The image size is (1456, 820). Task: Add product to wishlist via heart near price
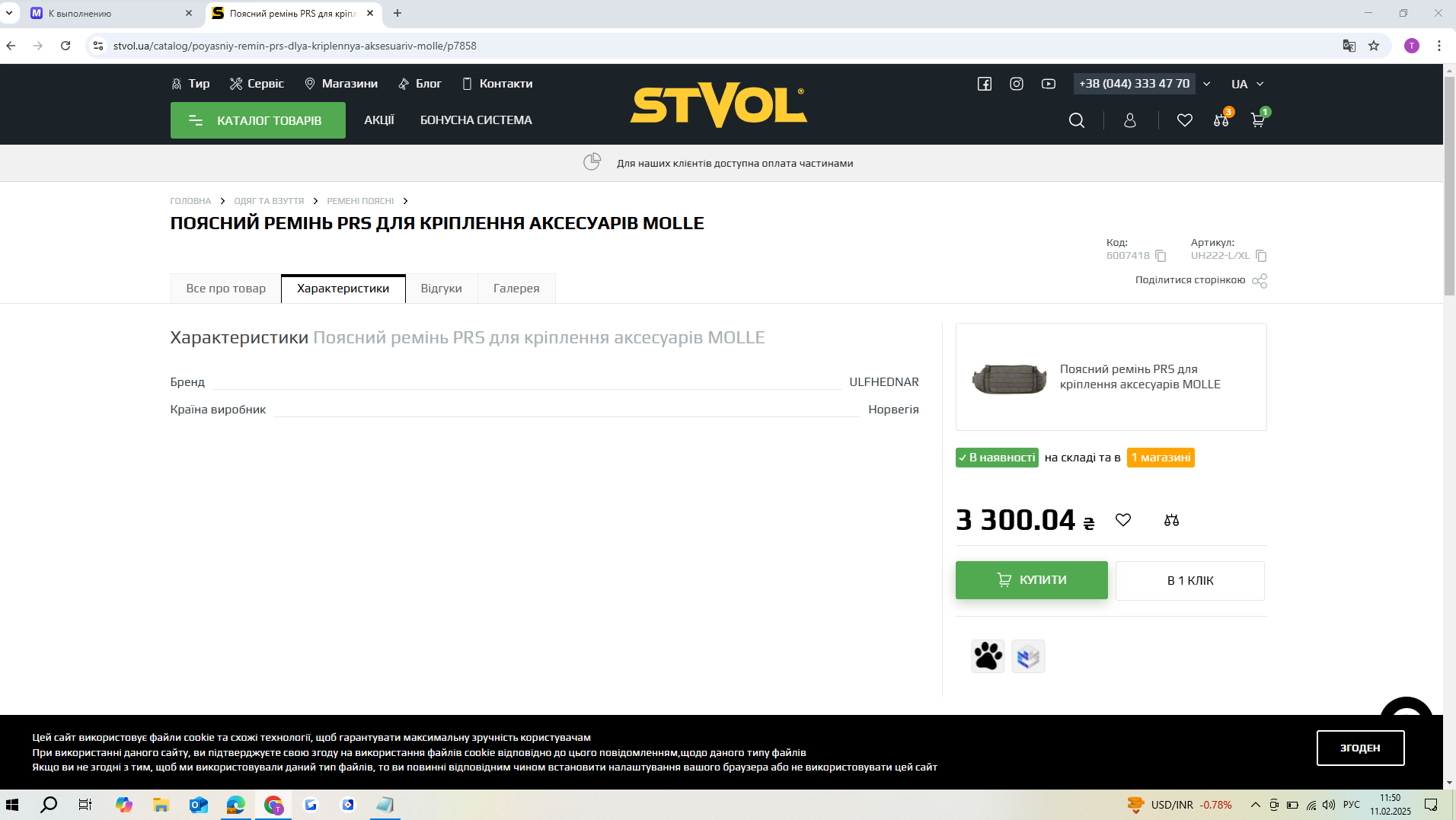[x=1123, y=520]
